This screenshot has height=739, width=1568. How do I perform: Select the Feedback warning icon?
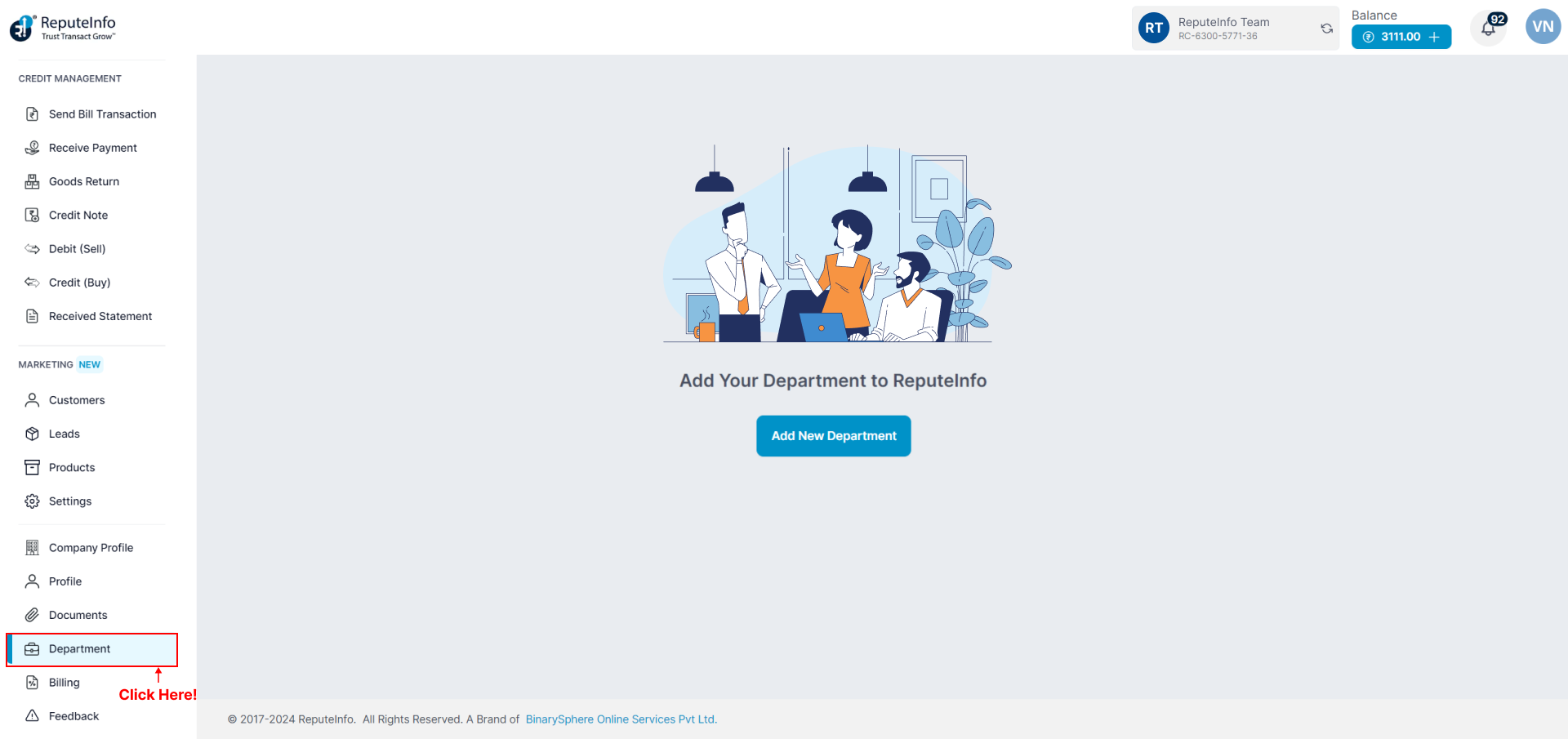point(32,715)
